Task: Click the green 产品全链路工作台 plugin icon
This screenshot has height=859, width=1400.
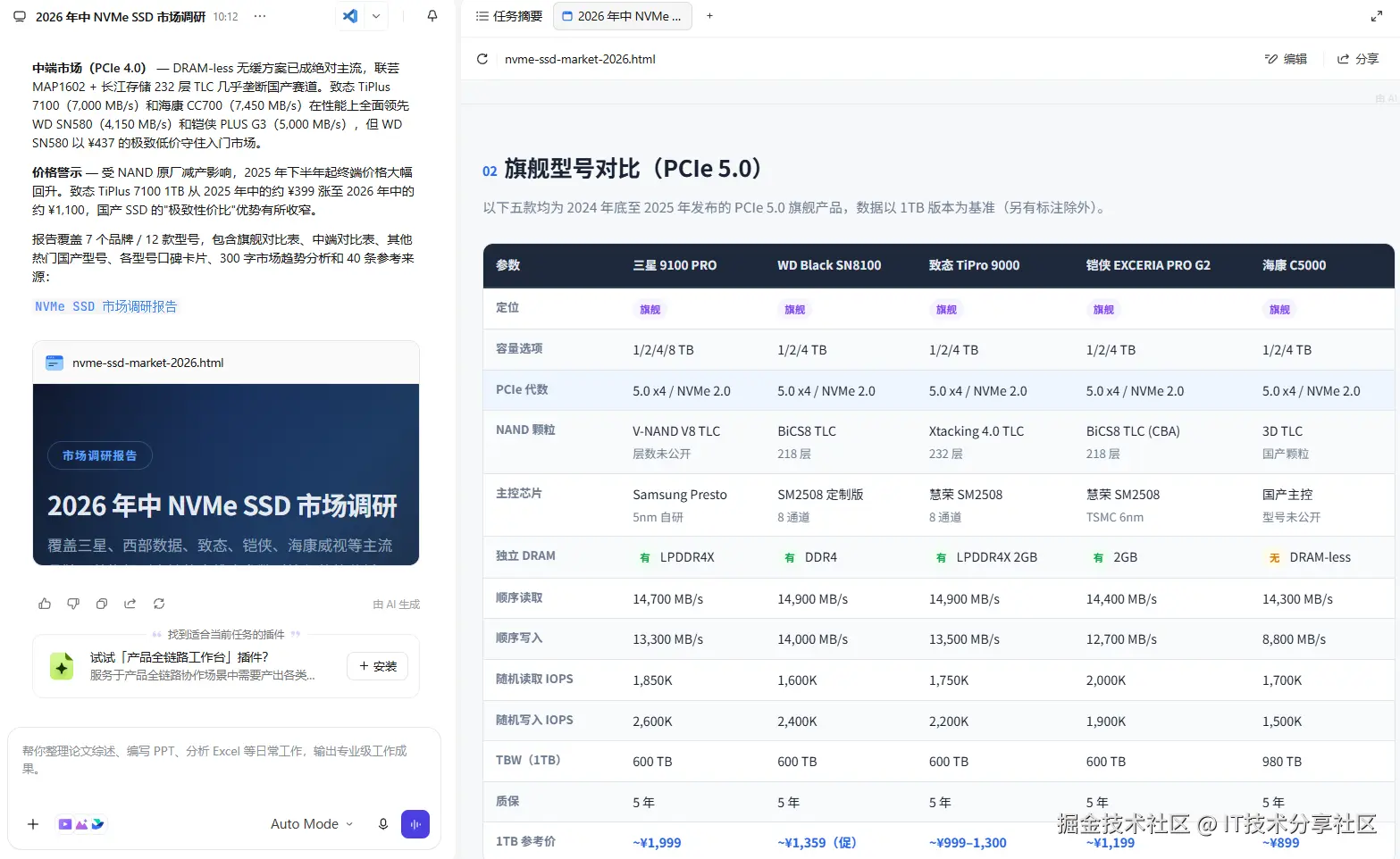Action: click(62, 666)
